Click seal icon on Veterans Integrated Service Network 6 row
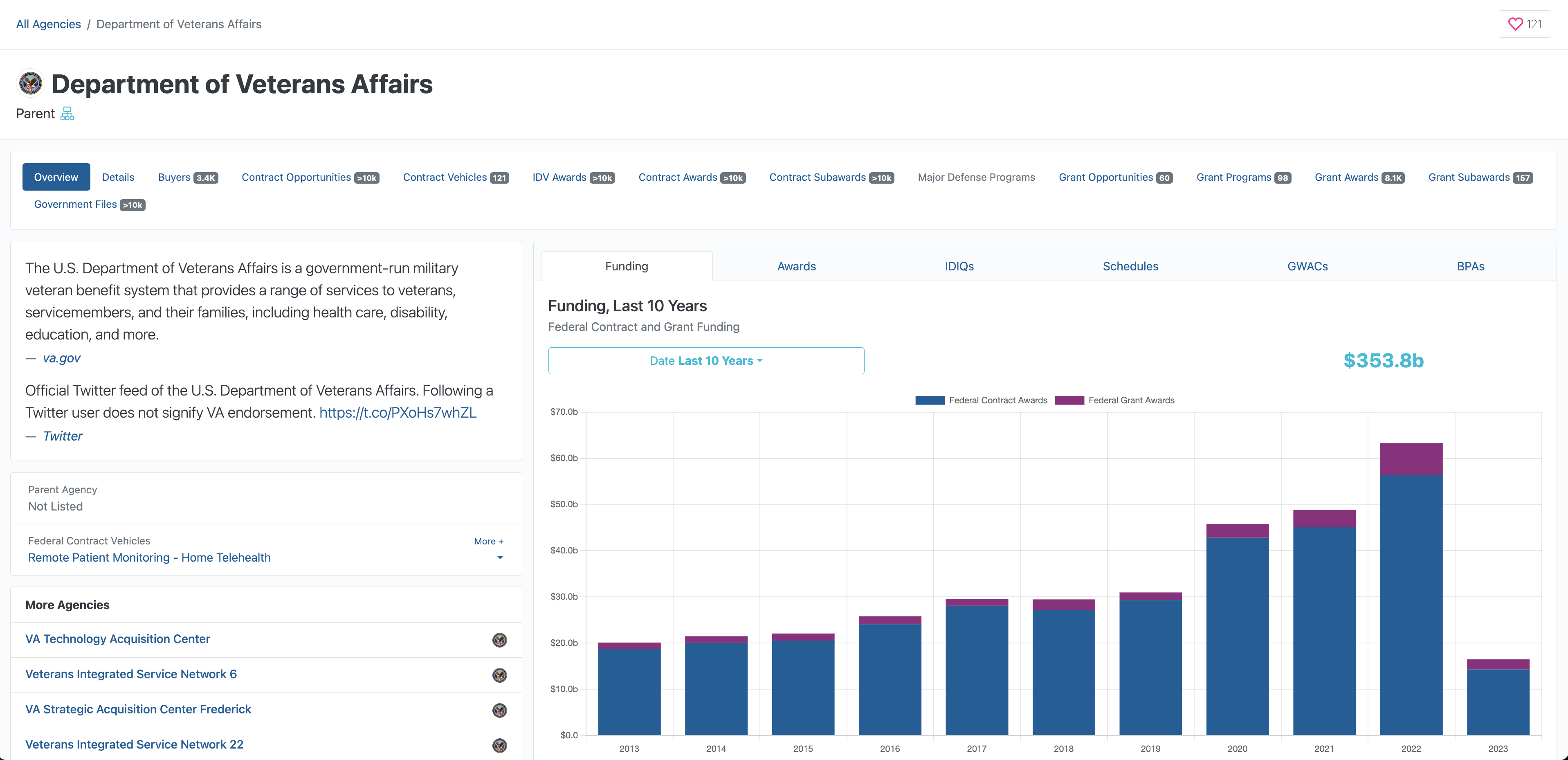 pyautogui.click(x=499, y=675)
